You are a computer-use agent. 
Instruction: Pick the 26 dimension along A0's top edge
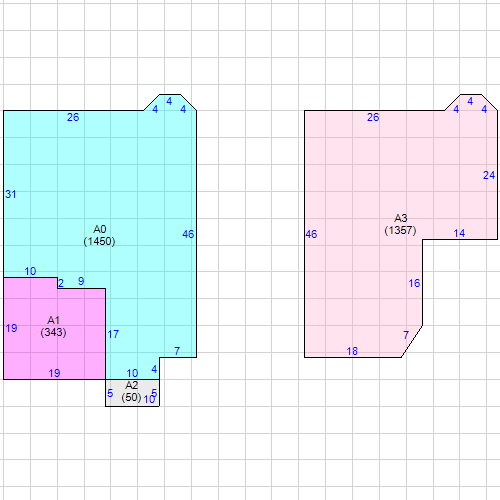point(73,117)
